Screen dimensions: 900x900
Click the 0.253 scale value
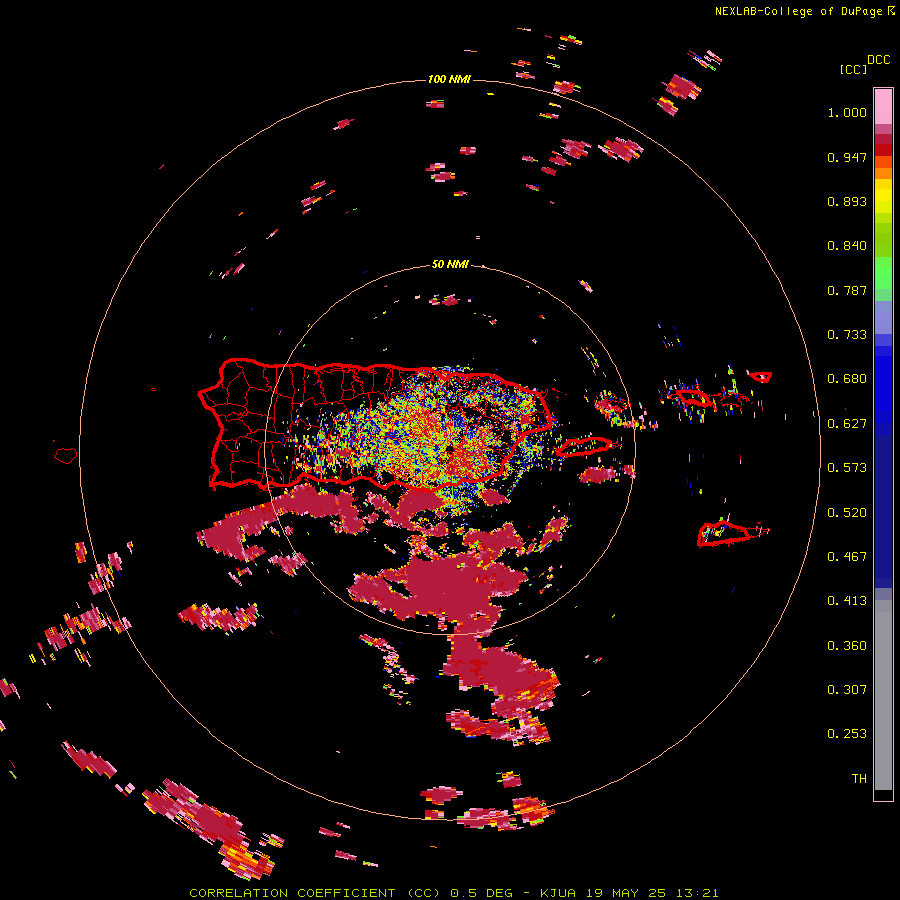847,734
